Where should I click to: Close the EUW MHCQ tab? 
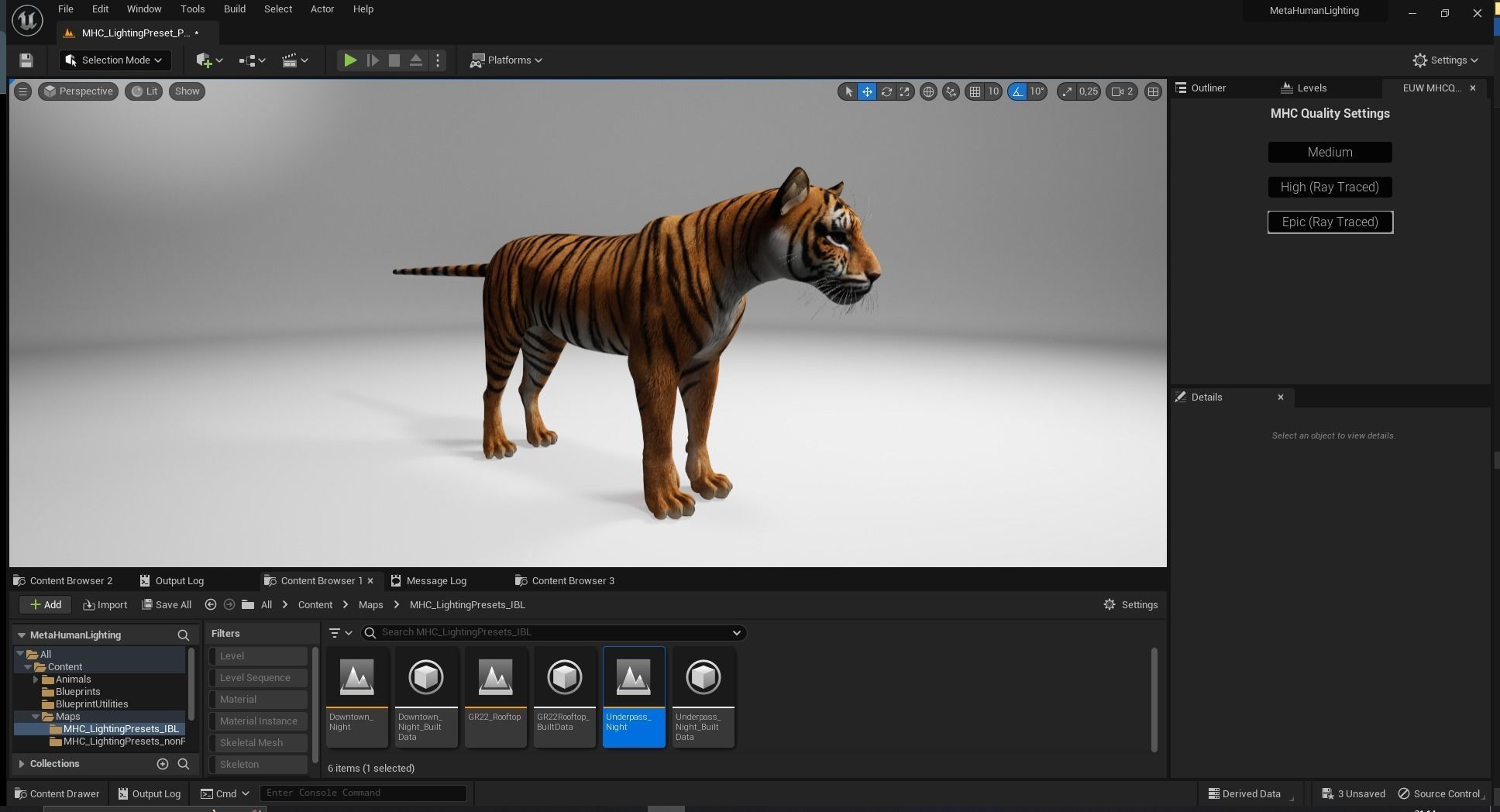pyautogui.click(x=1473, y=88)
